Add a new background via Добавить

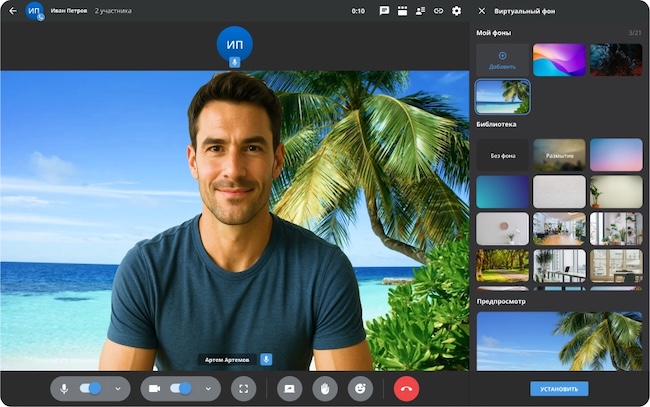[x=502, y=60]
